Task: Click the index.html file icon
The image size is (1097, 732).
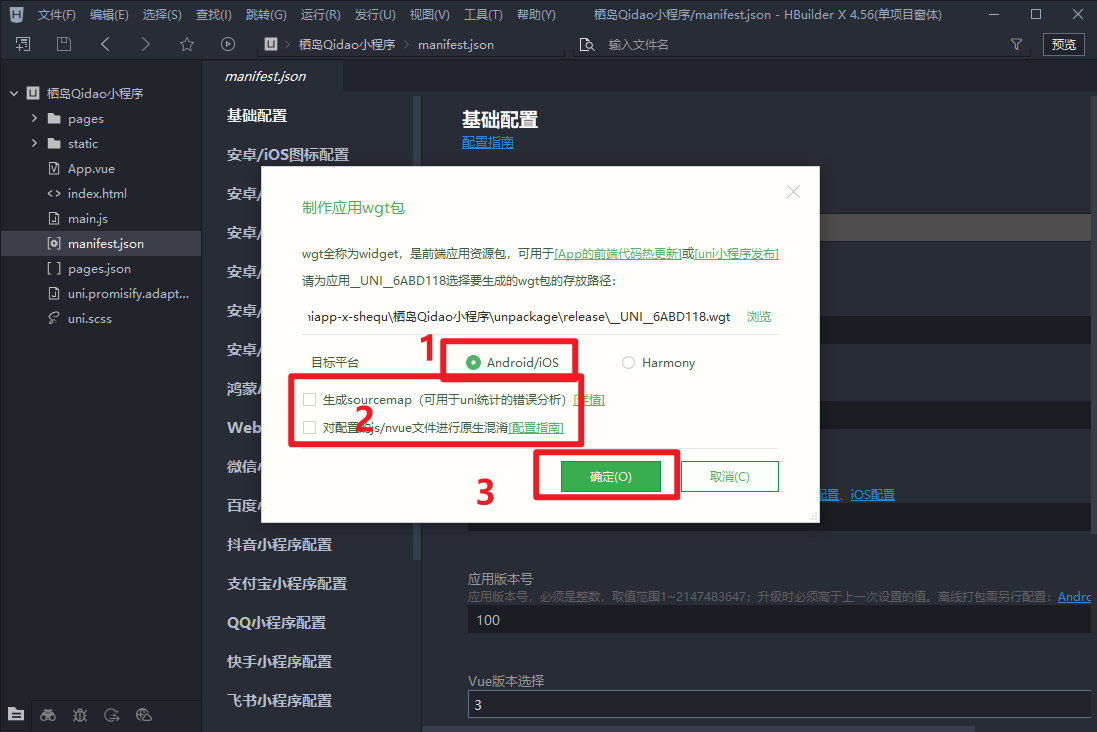Action: click(54, 193)
